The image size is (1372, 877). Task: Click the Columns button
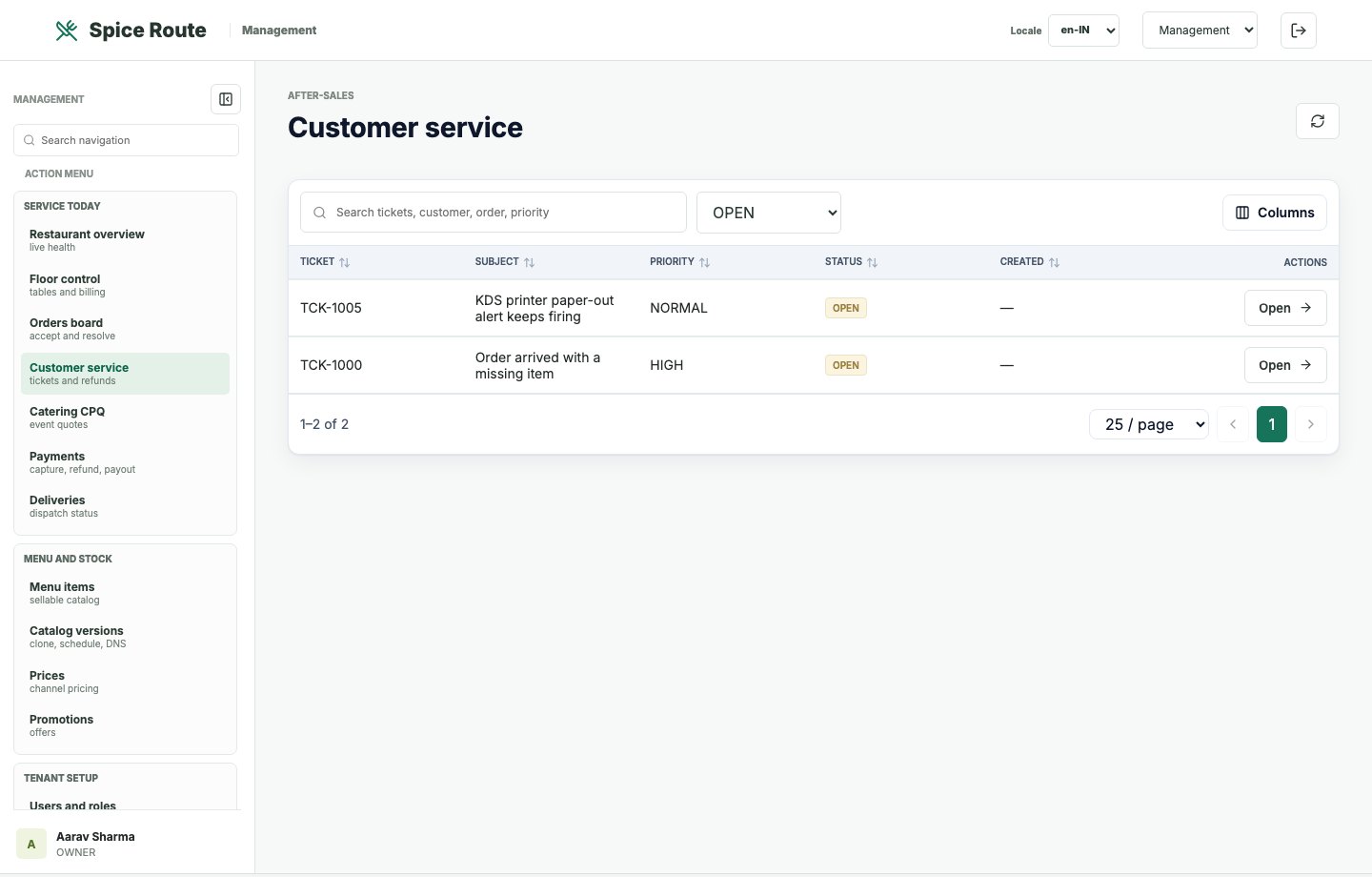point(1275,213)
